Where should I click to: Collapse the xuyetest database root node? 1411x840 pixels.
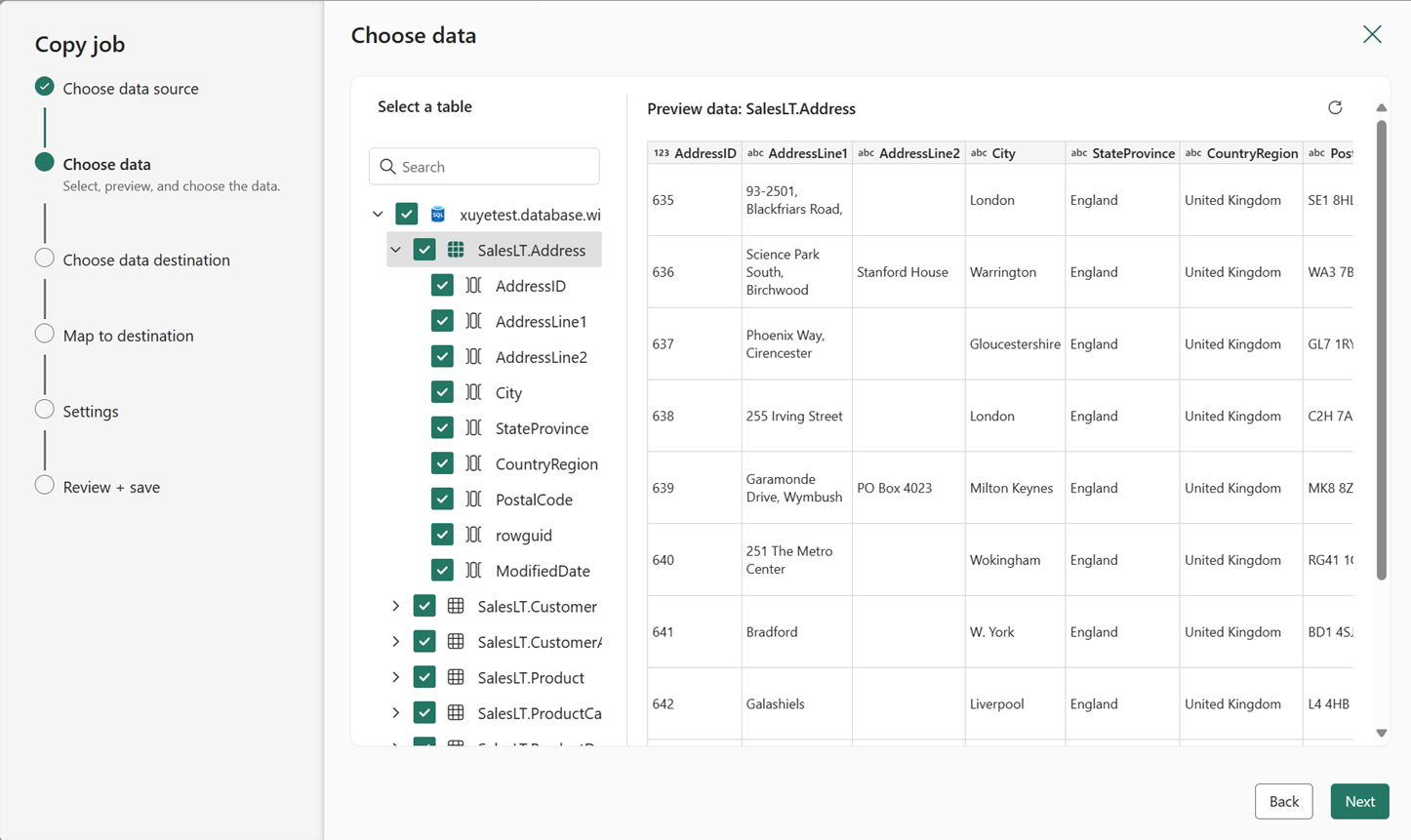[378, 215]
